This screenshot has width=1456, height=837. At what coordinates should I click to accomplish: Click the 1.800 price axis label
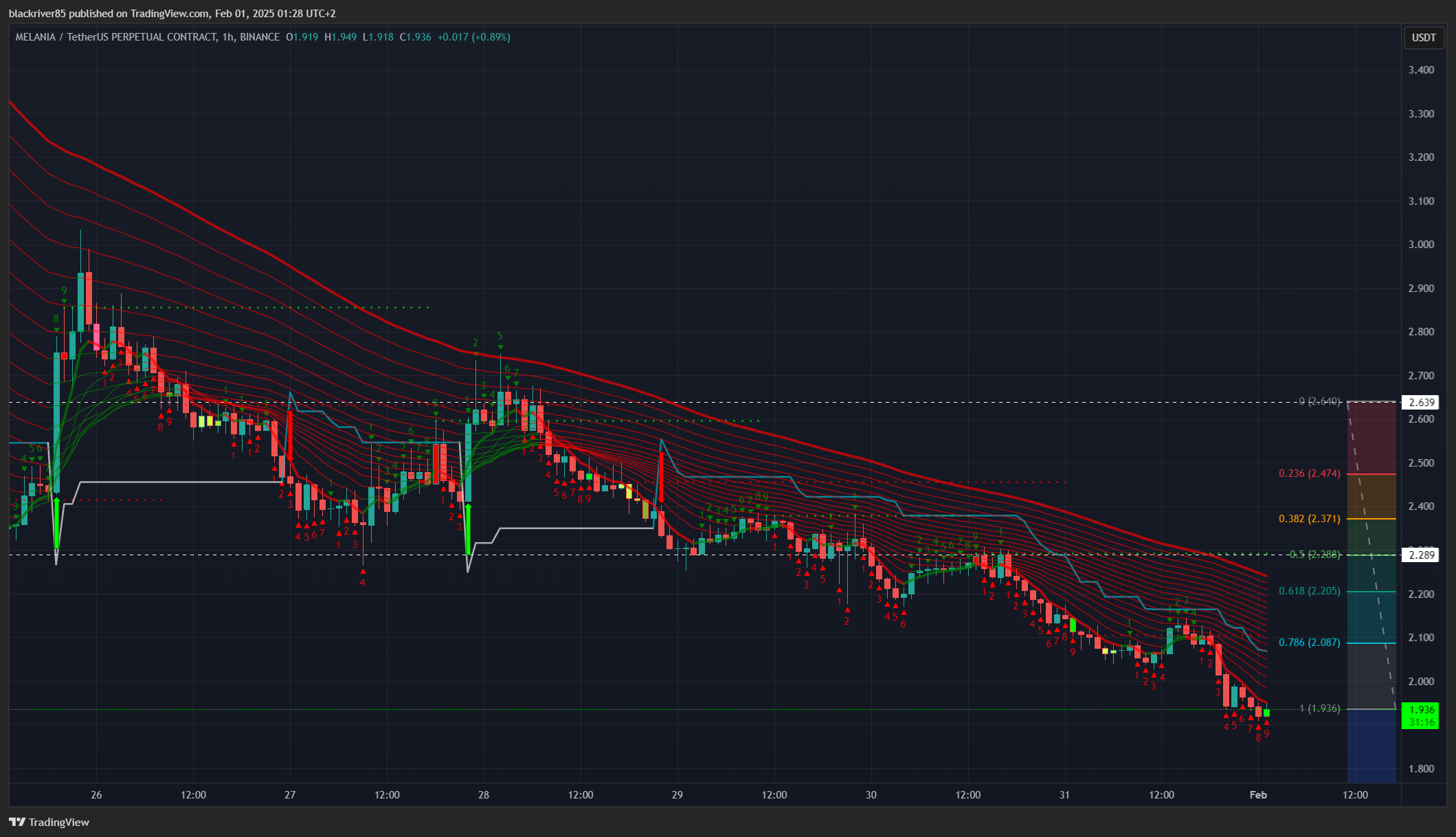1421,769
